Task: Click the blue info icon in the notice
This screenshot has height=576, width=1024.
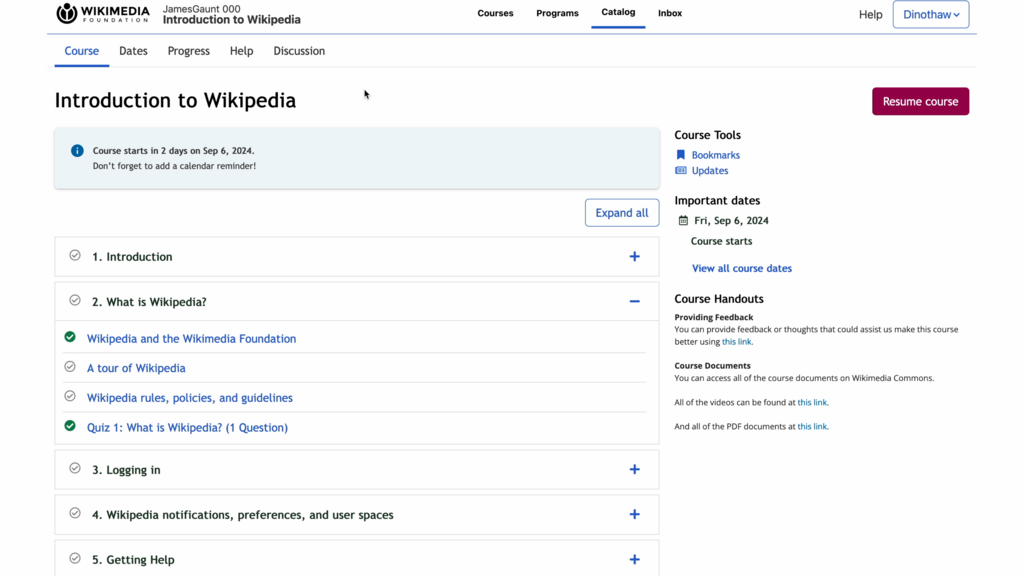Action: [x=77, y=151]
